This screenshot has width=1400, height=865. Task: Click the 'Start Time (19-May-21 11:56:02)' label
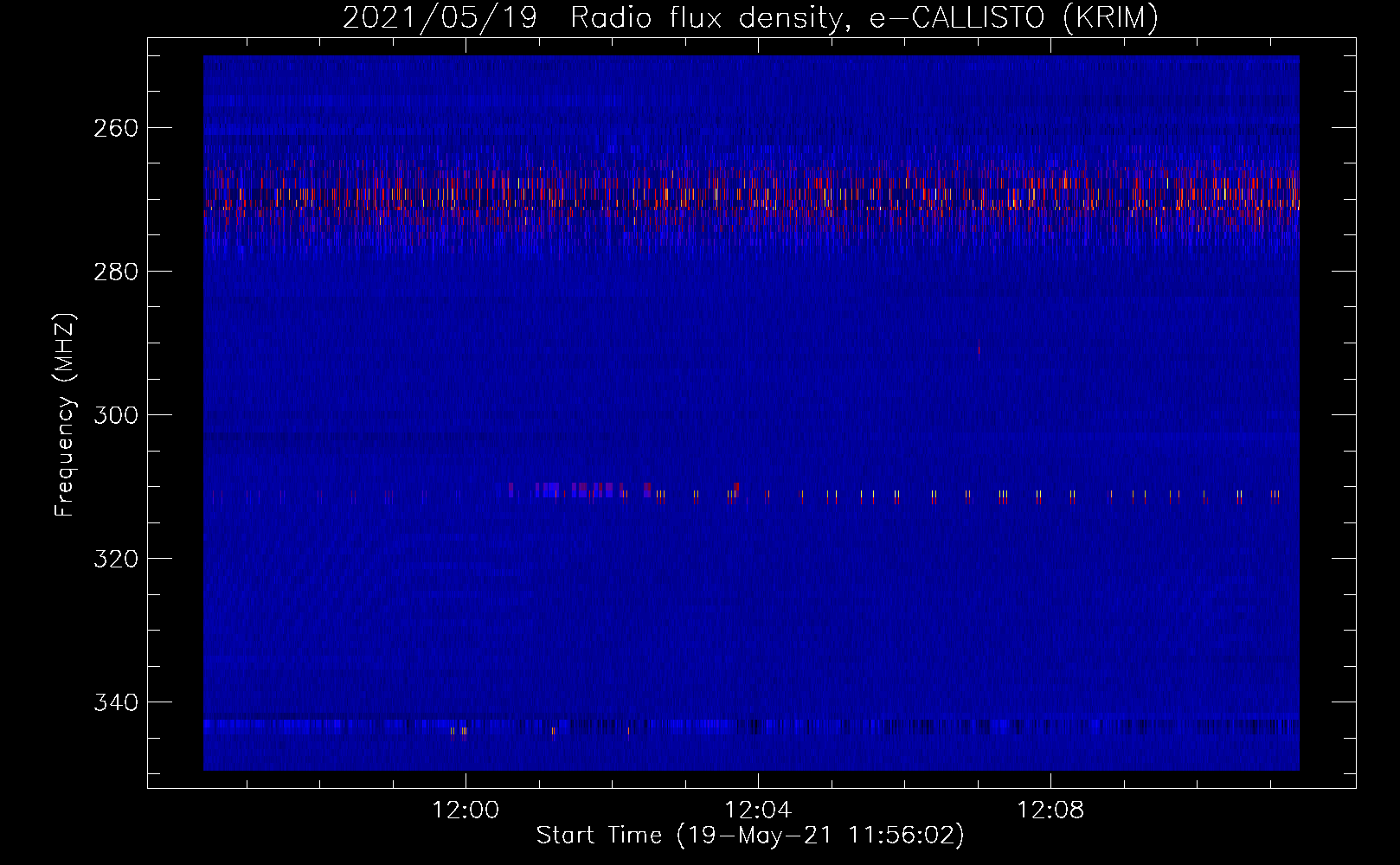[x=750, y=836]
